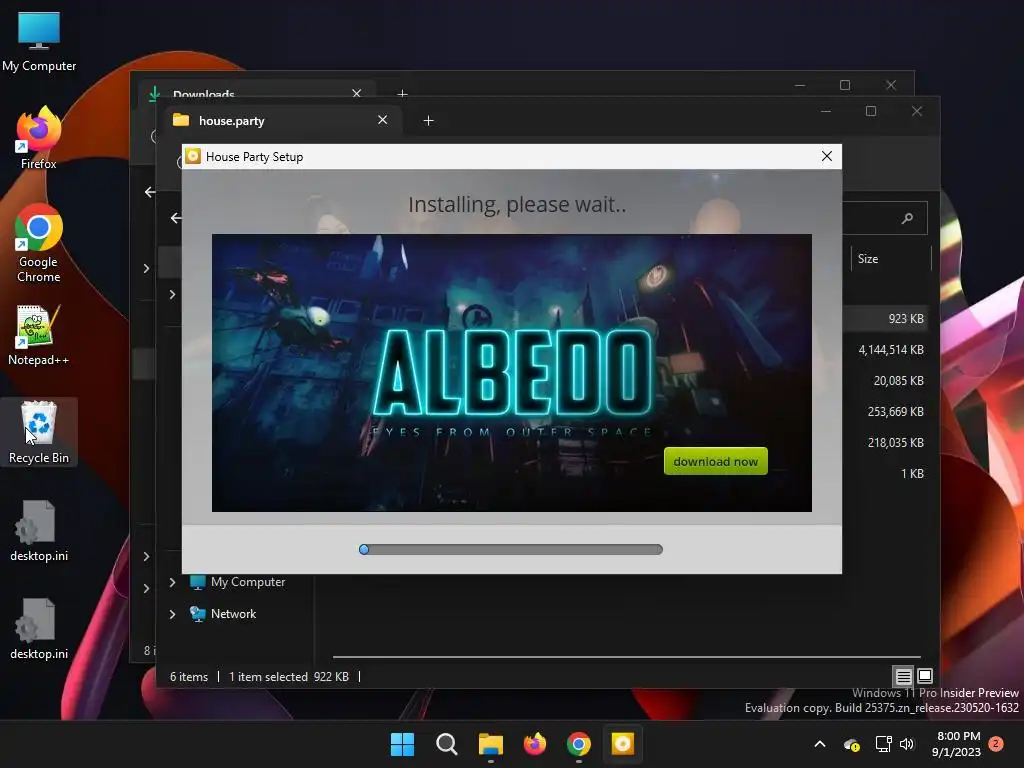Expand the top chevron in Downloads navigation pane
1024x768 pixels.
146,268
